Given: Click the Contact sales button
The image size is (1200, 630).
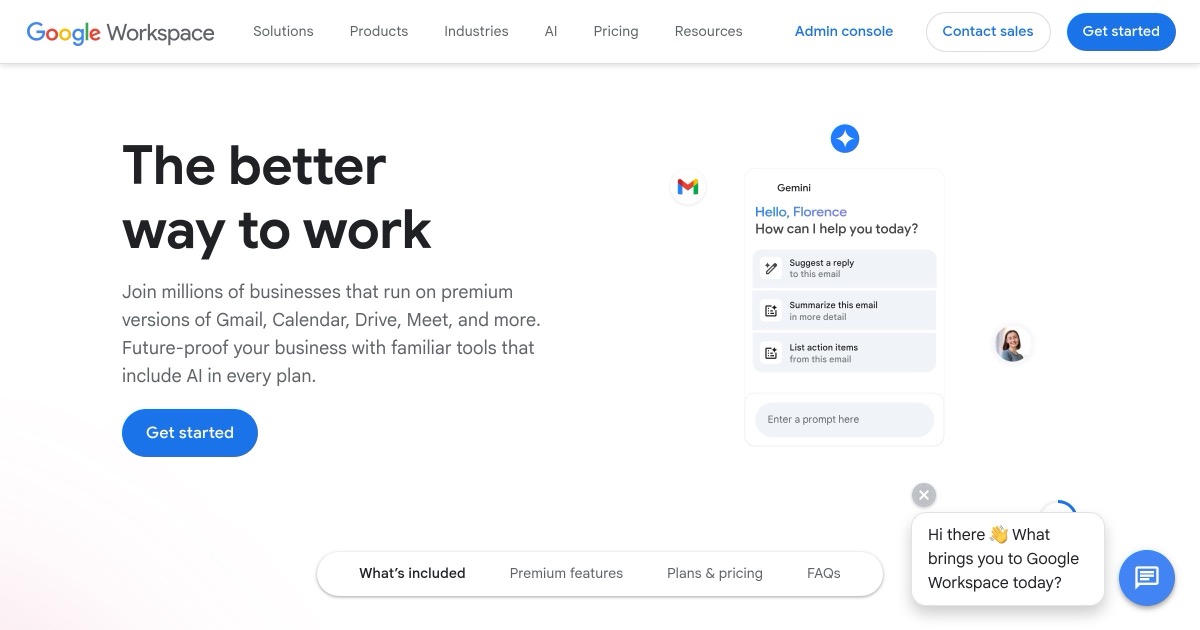Looking at the screenshot, I should click(988, 31).
